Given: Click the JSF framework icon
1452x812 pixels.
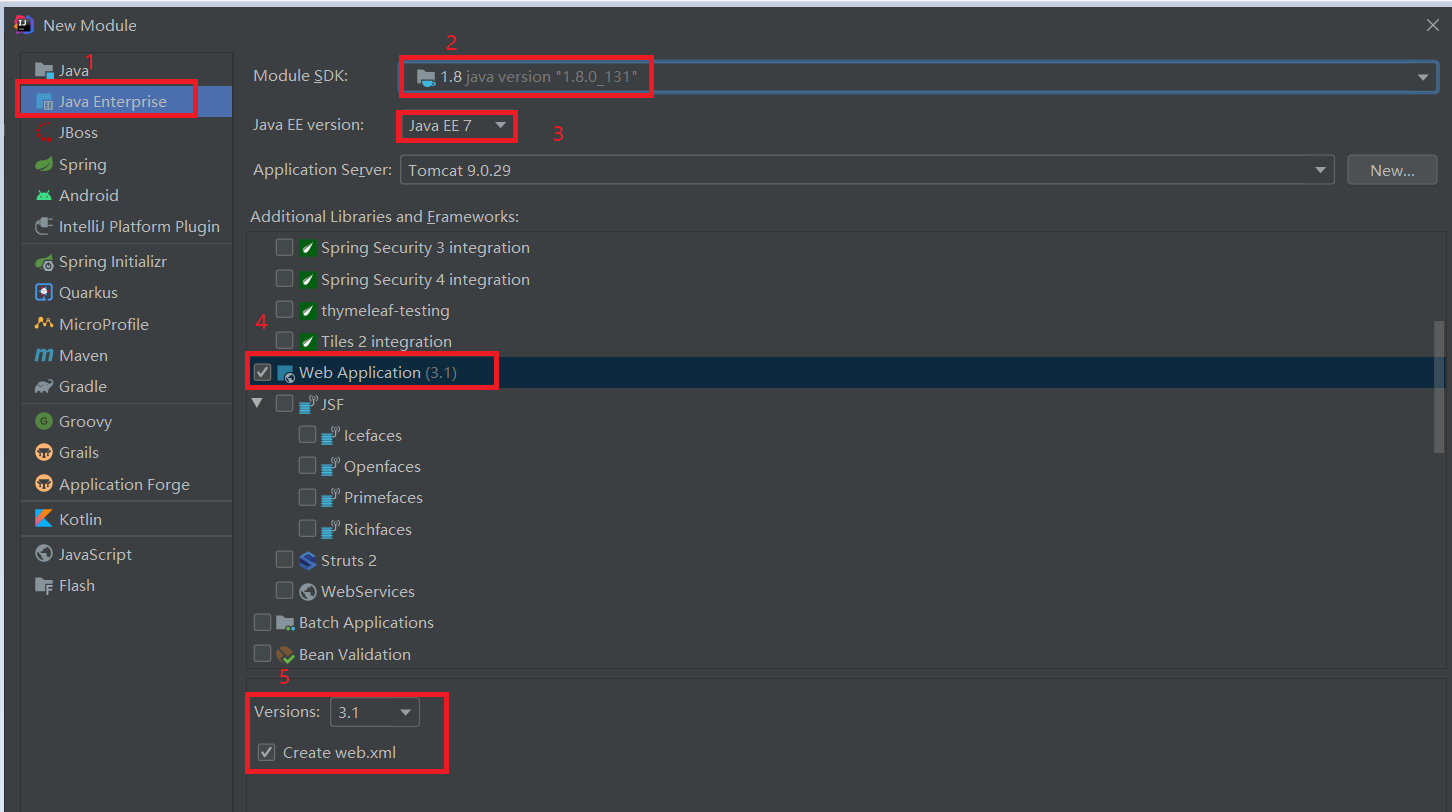Looking at the screenshot, I should click(x=308, y=404).
